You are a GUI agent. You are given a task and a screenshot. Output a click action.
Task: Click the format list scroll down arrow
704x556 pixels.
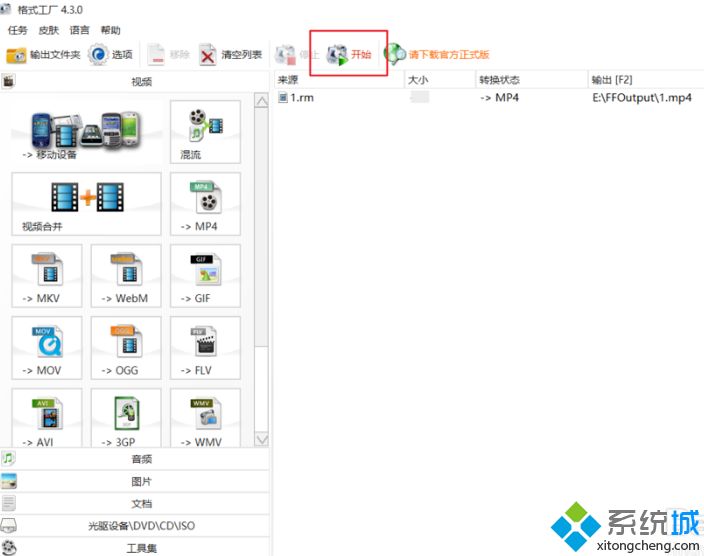click(261, 439)
